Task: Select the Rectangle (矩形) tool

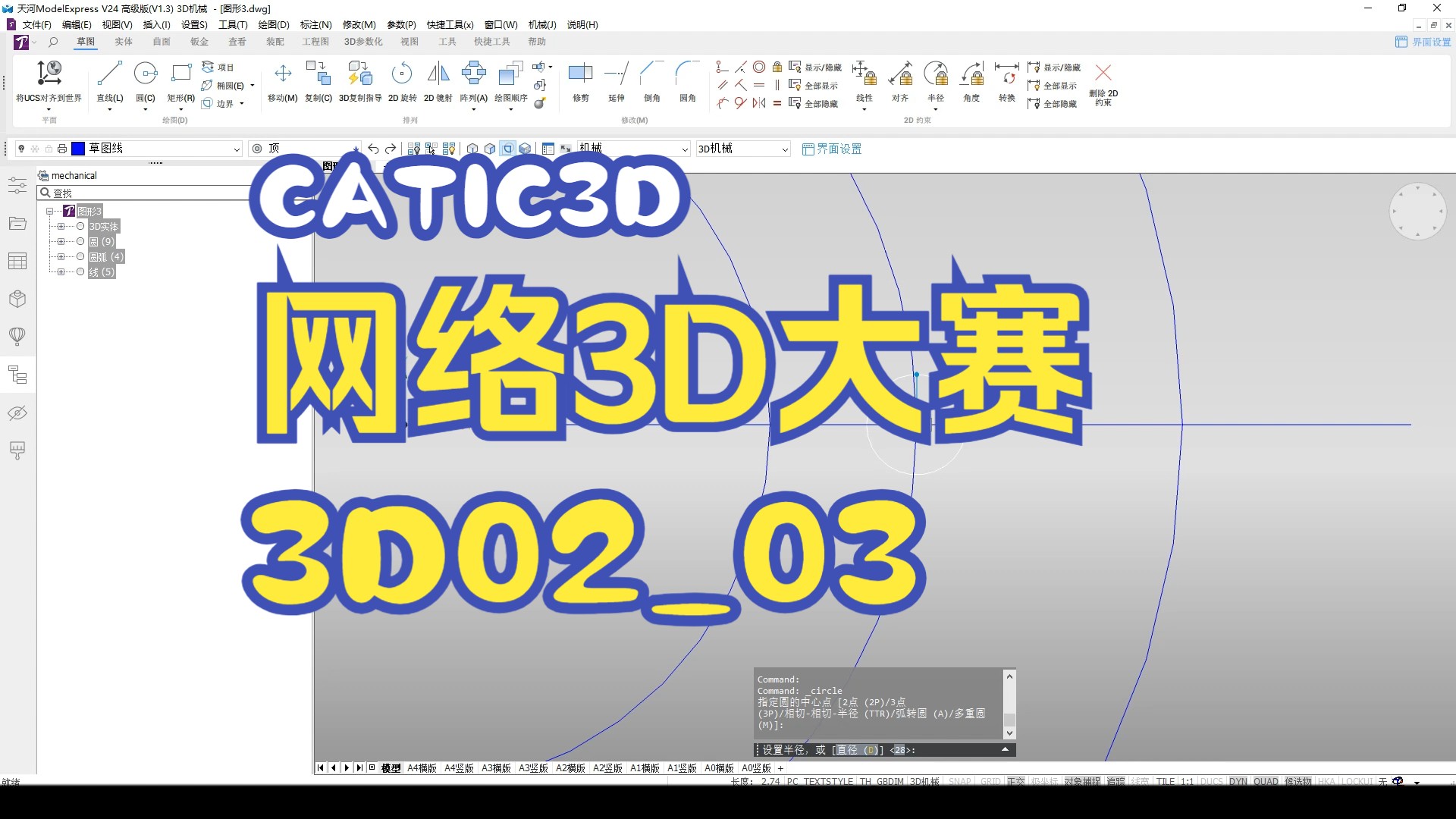Action: 180,82
